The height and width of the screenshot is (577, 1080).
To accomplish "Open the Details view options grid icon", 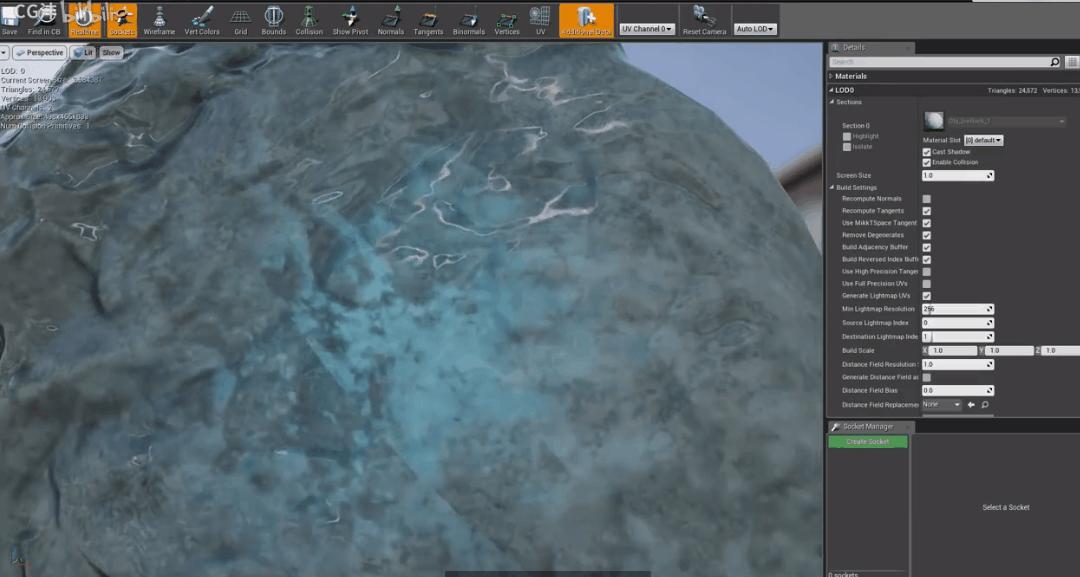I will coord(1072,62).
